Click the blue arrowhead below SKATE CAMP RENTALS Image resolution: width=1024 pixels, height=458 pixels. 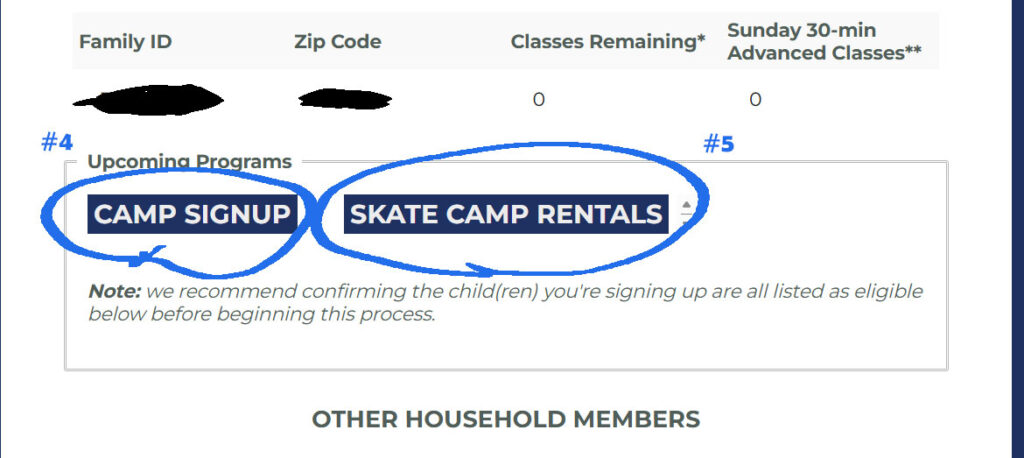(x=480, y=269)
